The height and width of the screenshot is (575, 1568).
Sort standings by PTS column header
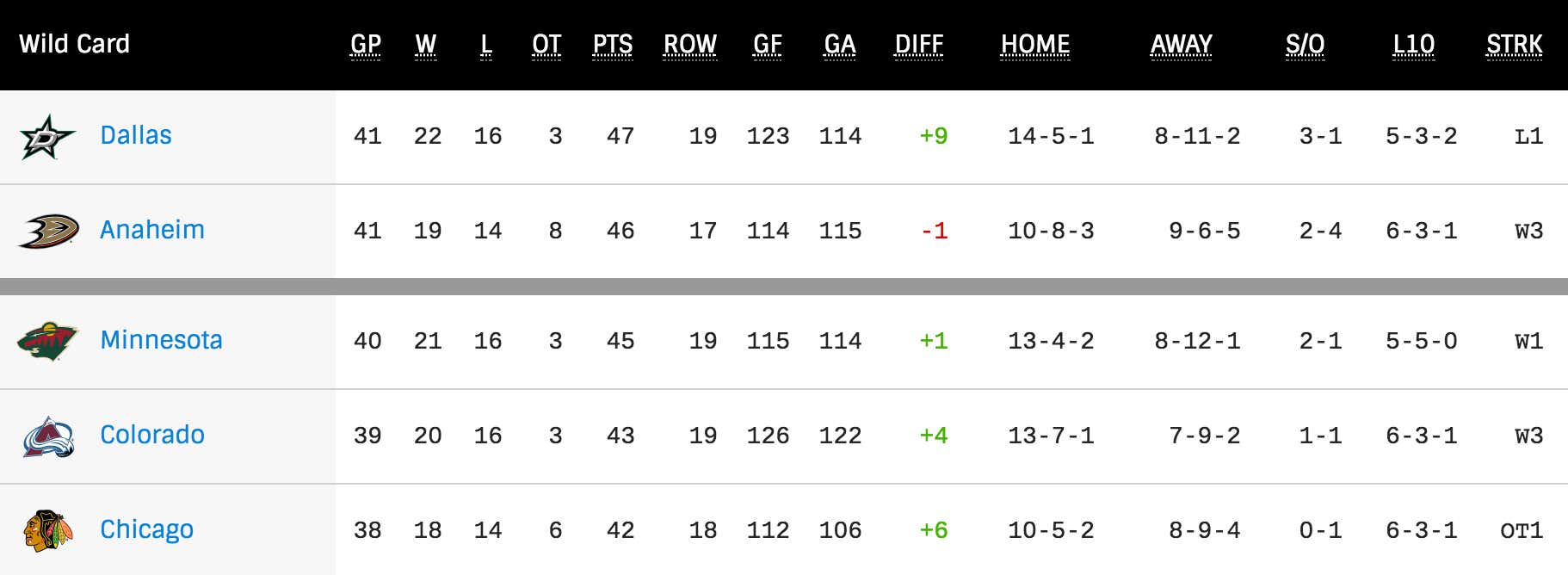(x=612, y=44)
